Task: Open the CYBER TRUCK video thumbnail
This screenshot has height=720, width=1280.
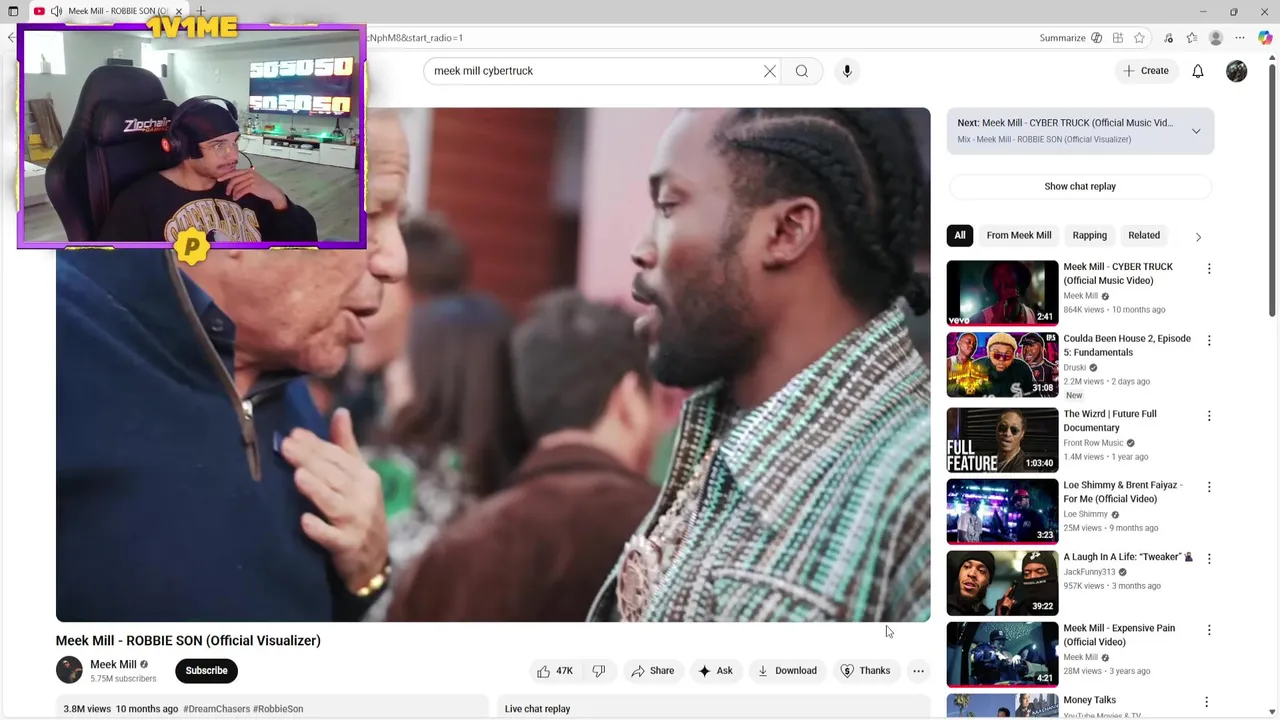Action: (1002, 293)
